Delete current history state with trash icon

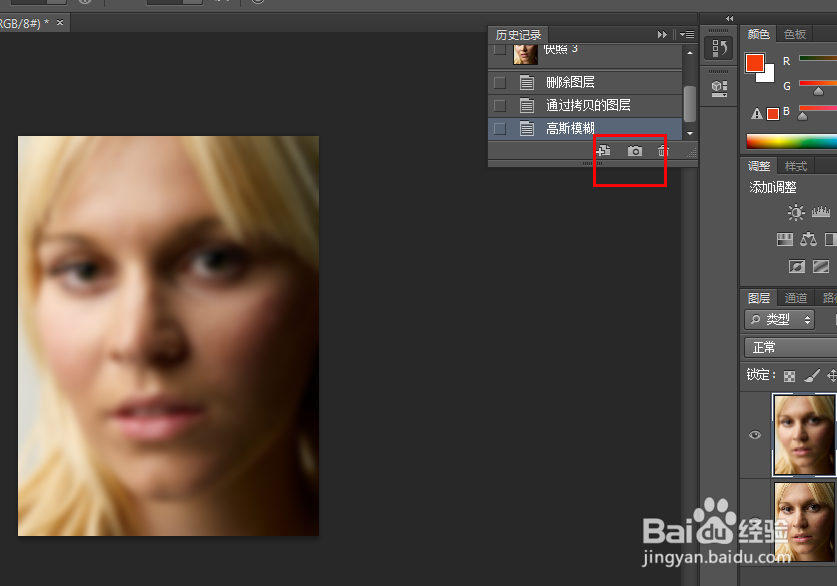662,151
